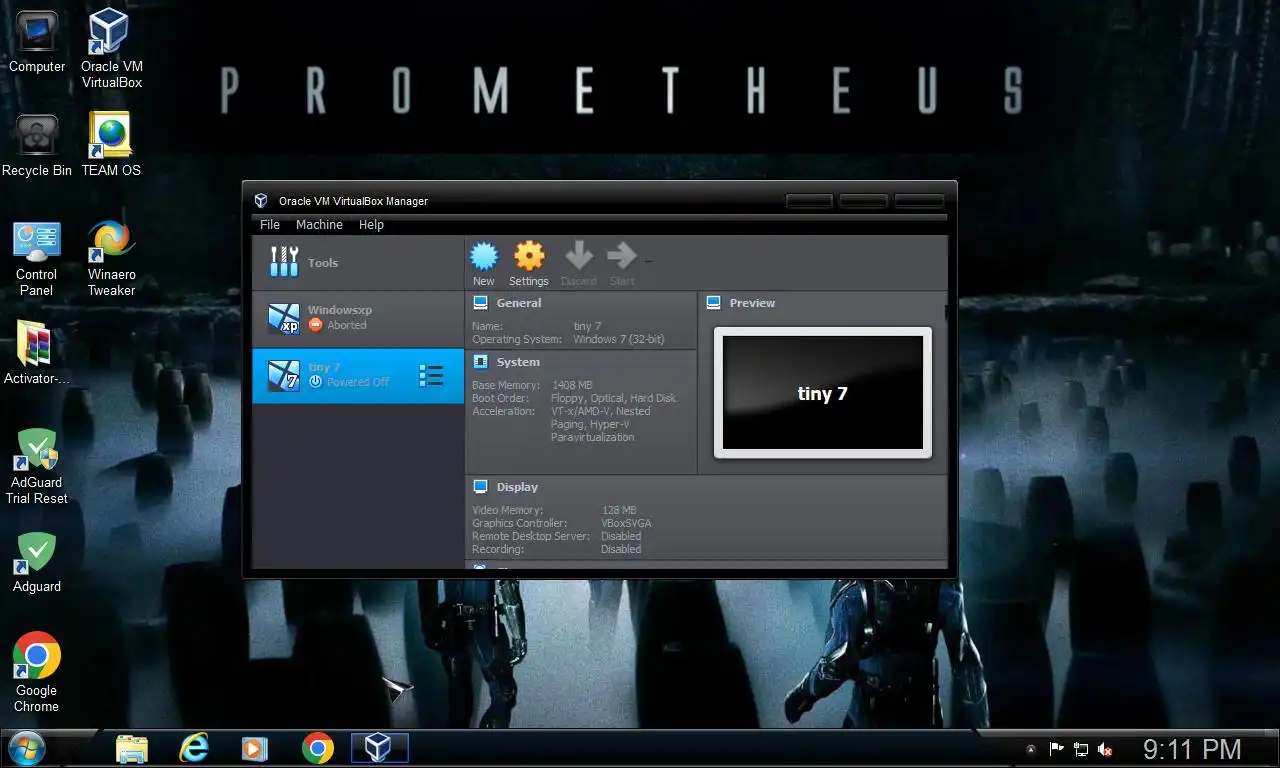Open Google Chrome desktop shortcut

click(37, 672)
